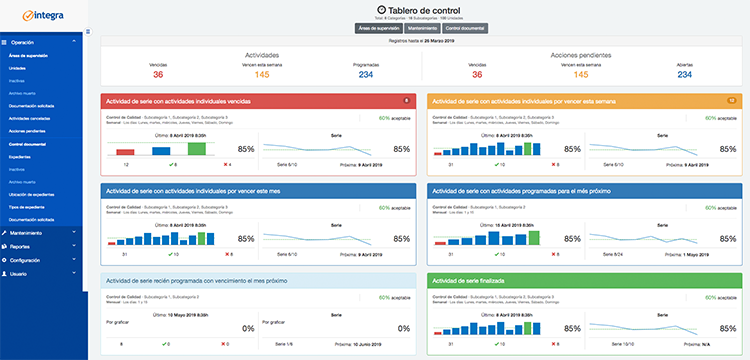The image size is (750, 360).
Task: Click the Usuario person icon in sidebar
Action: [x=4, y=274]
